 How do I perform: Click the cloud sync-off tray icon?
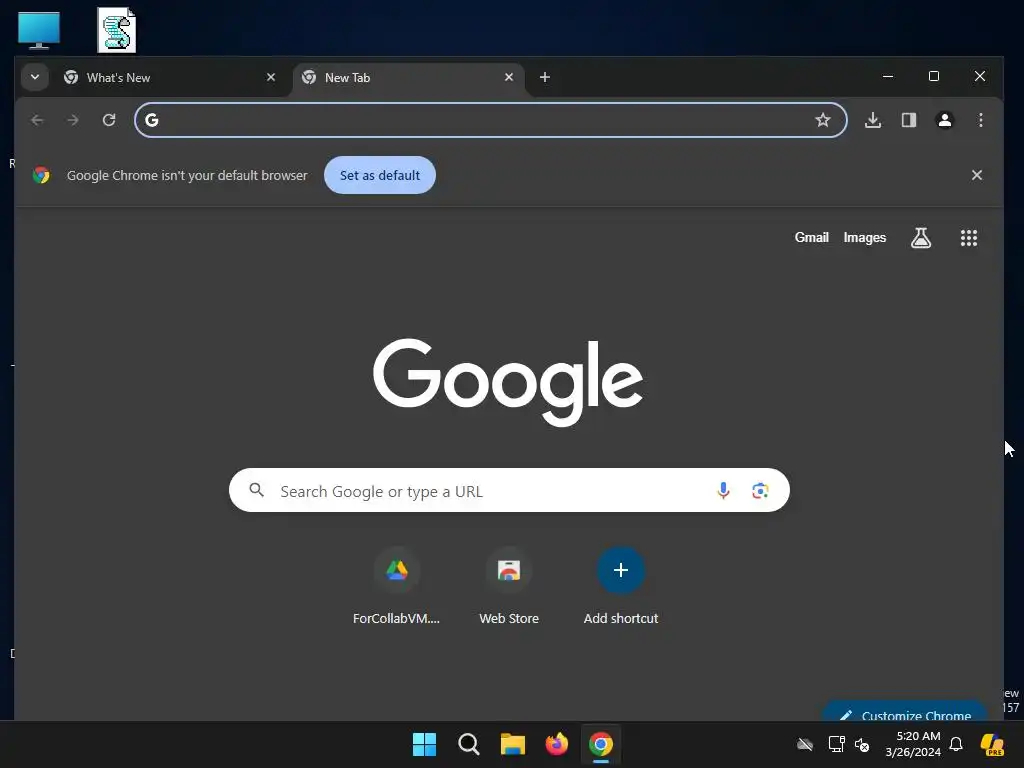(x=805, y=744)
